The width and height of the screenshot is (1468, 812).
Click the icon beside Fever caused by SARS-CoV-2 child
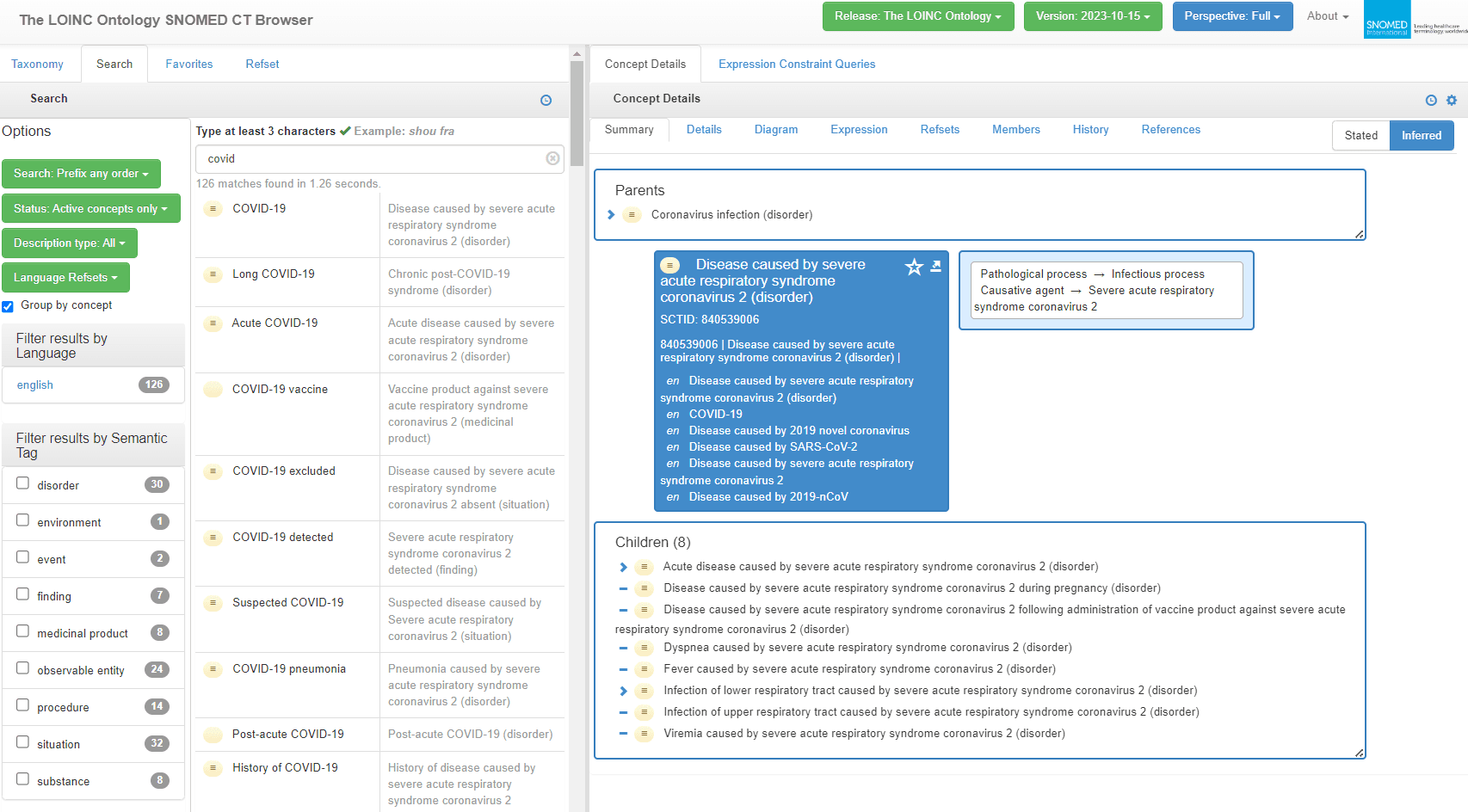click(644, 669)
